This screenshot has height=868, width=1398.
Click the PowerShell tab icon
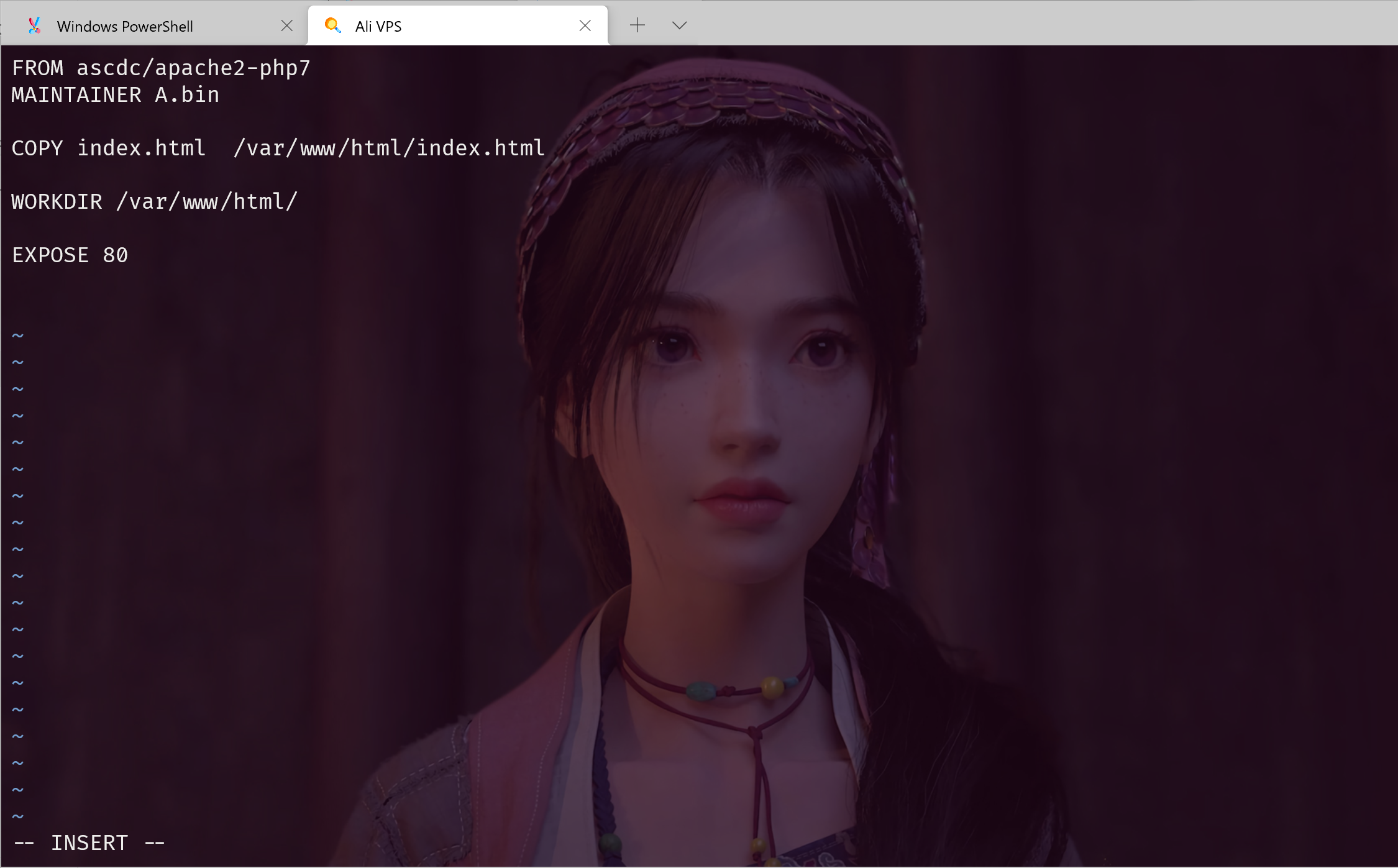pos(35,25)
